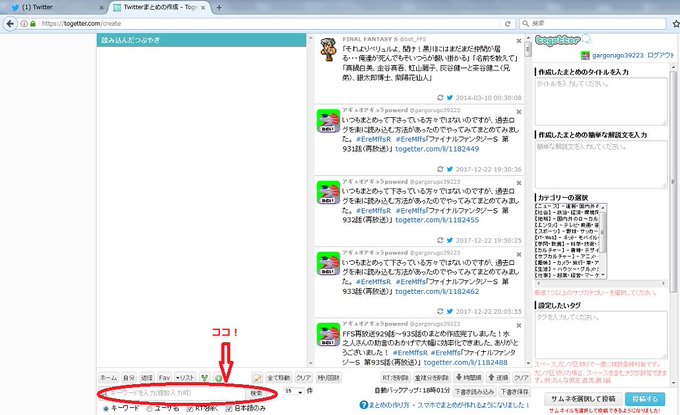Click the ログアウト logout link
This screenshot has height=415, width=680.
point(661,55)
